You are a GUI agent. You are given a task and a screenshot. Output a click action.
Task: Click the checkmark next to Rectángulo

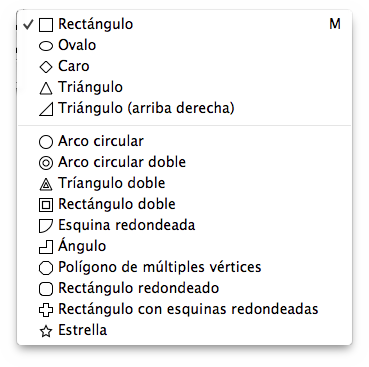click(x=29, y=24)
